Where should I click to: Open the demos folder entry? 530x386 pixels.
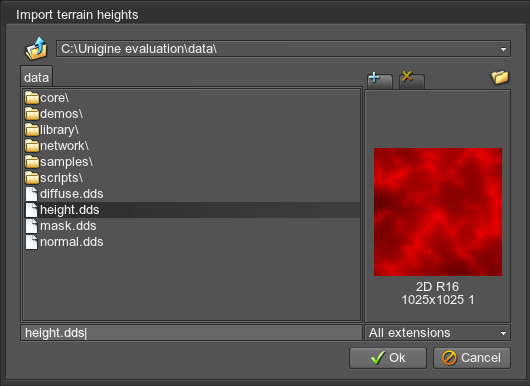(61, 114)
